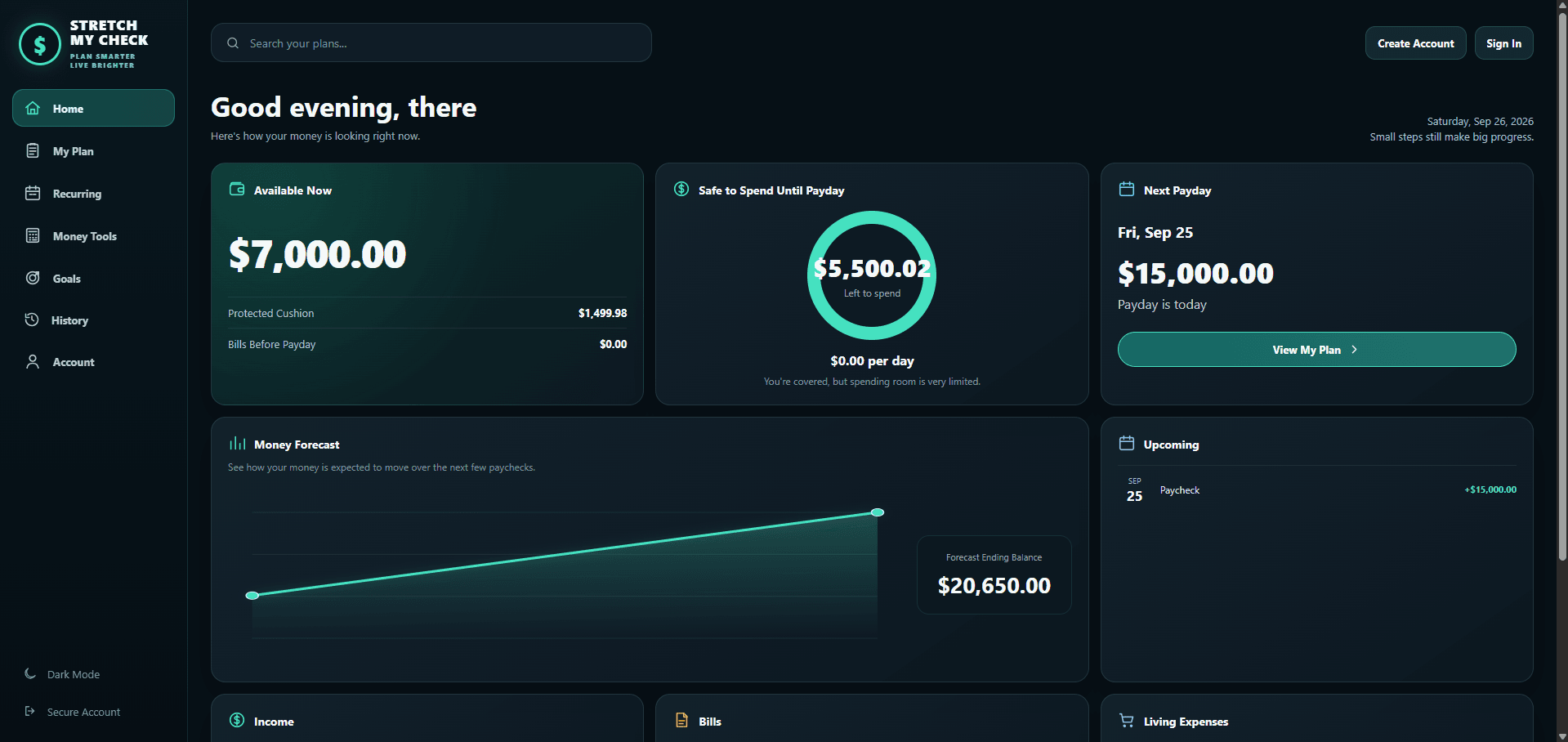Click the Home house icon in sidebar
The width and height of the screenshot is (1568, 742).
click(x=33, y=108)
